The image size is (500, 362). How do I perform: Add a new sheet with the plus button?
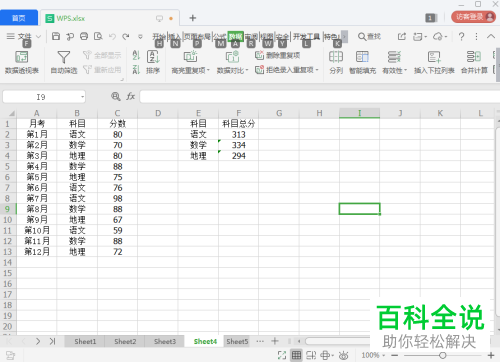click(275, 341)
